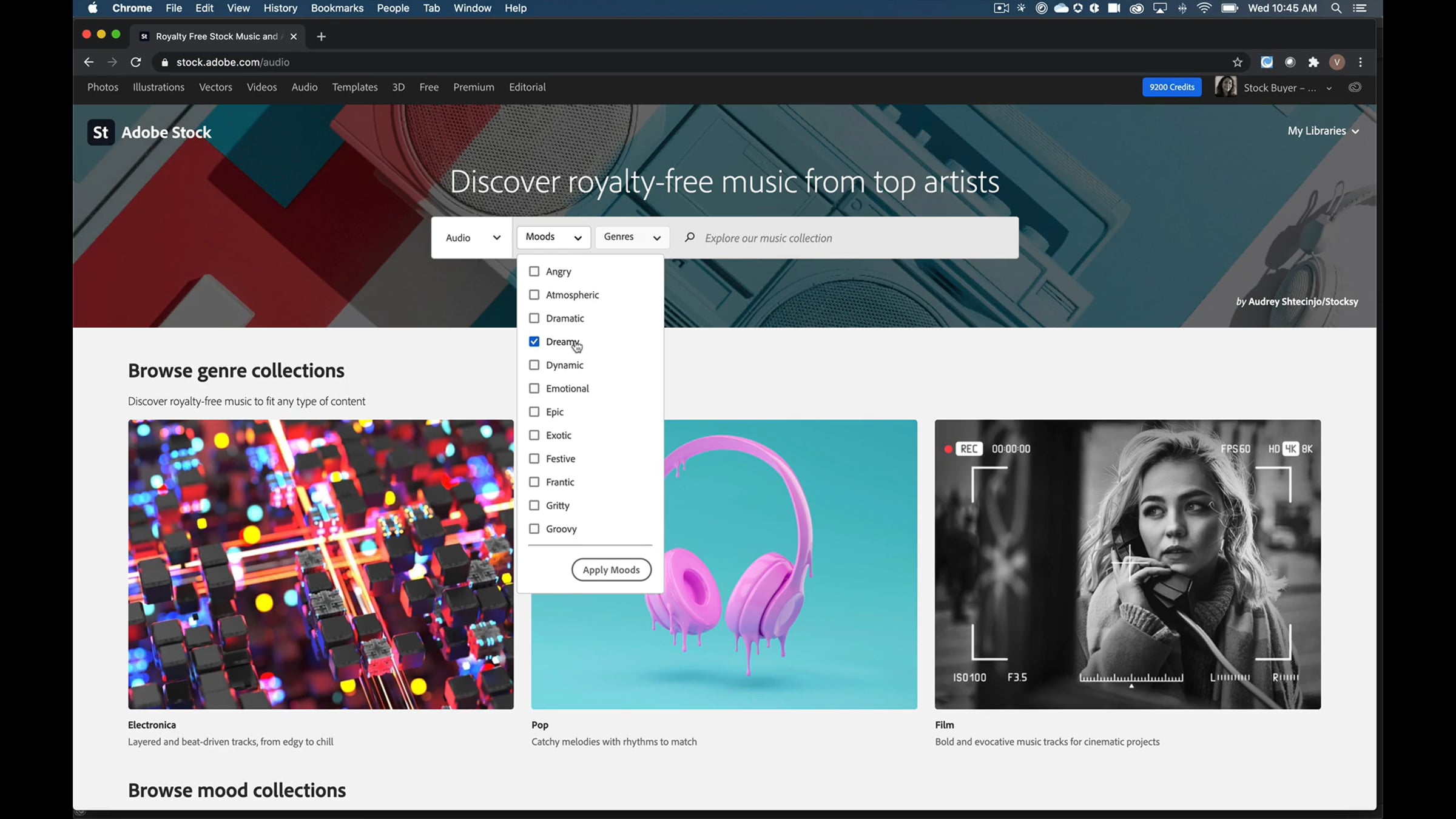The image size is (1456, 819).
Task: Open macOS Spotlight search icon
Action: pyautogui.click(x=1336, y=8)
